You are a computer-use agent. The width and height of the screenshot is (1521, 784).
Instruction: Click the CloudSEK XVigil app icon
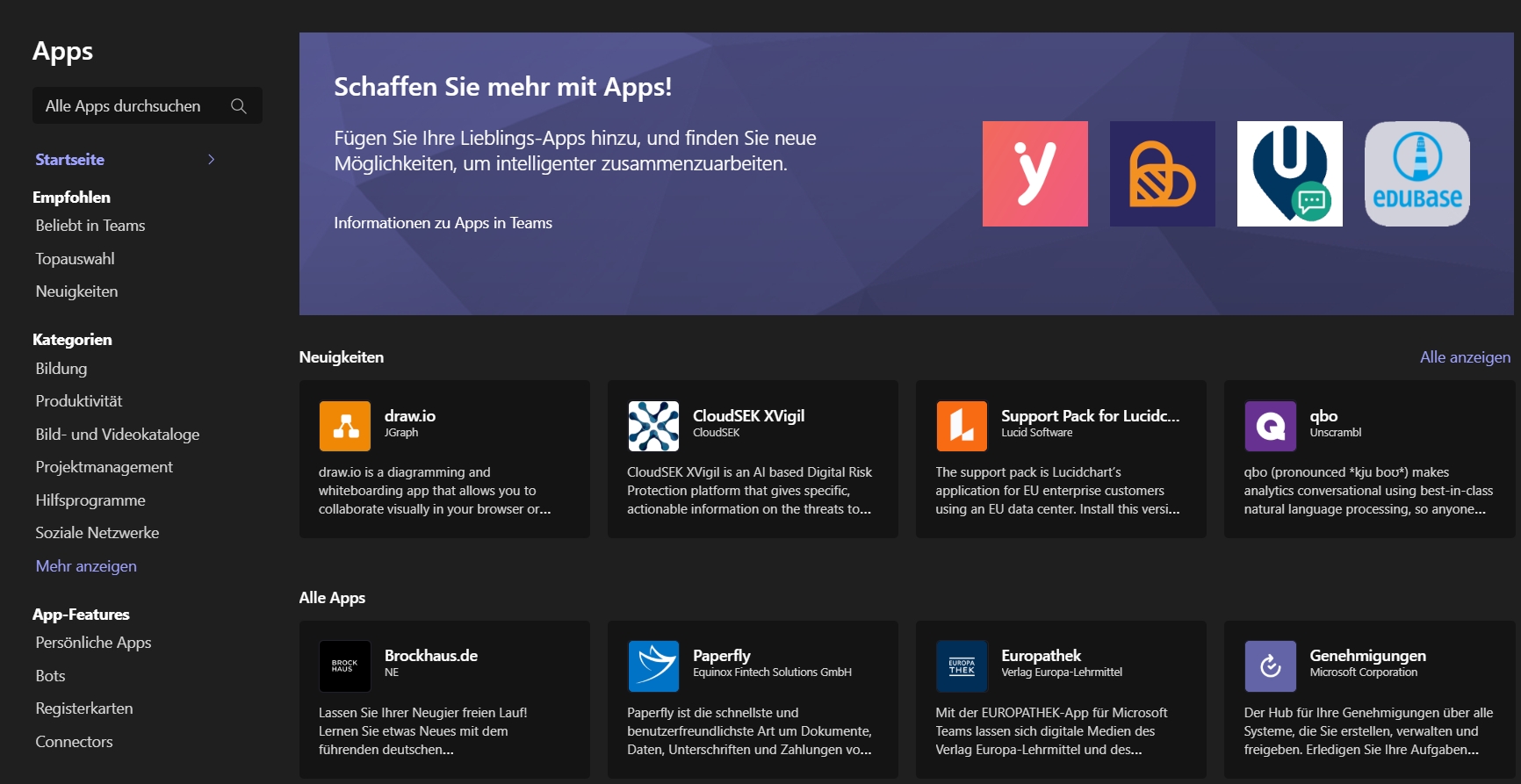653,426
